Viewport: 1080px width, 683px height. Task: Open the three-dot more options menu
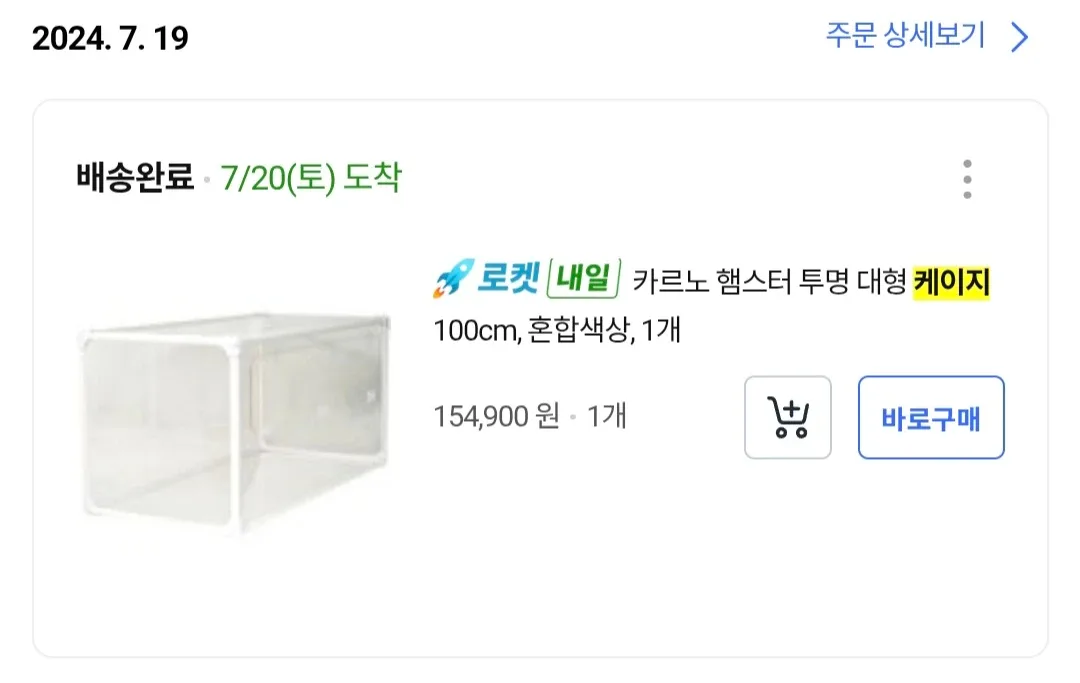point(966,179)
